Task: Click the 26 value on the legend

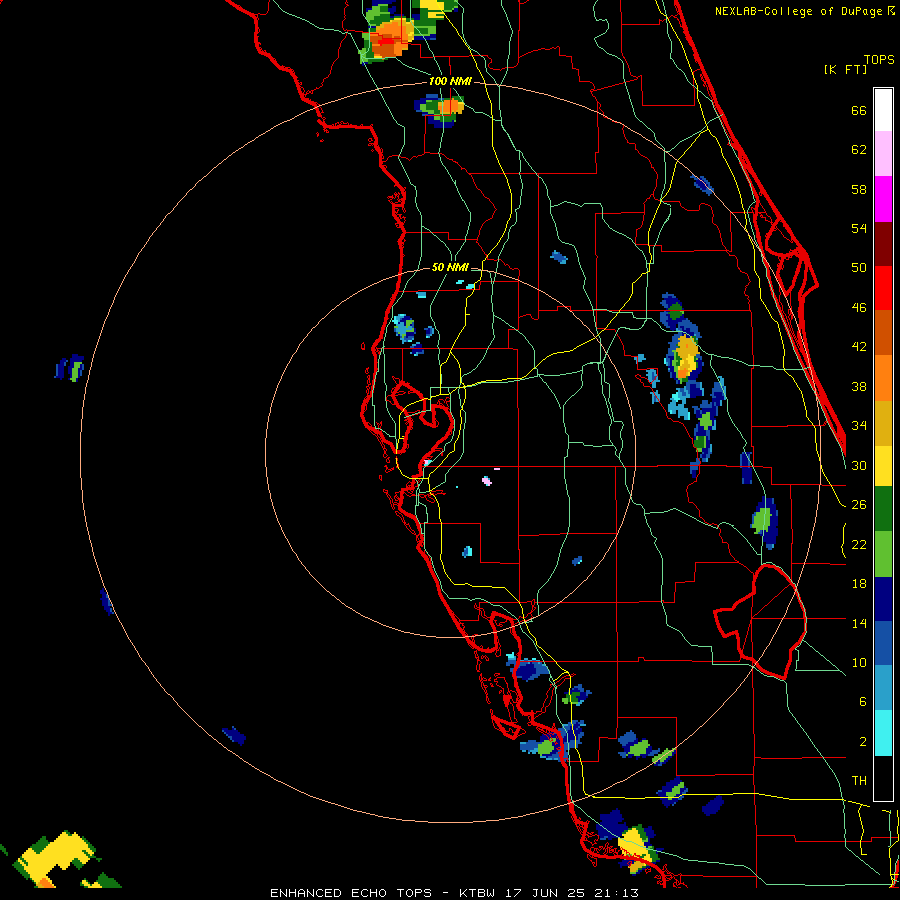Action: [859, 505]
